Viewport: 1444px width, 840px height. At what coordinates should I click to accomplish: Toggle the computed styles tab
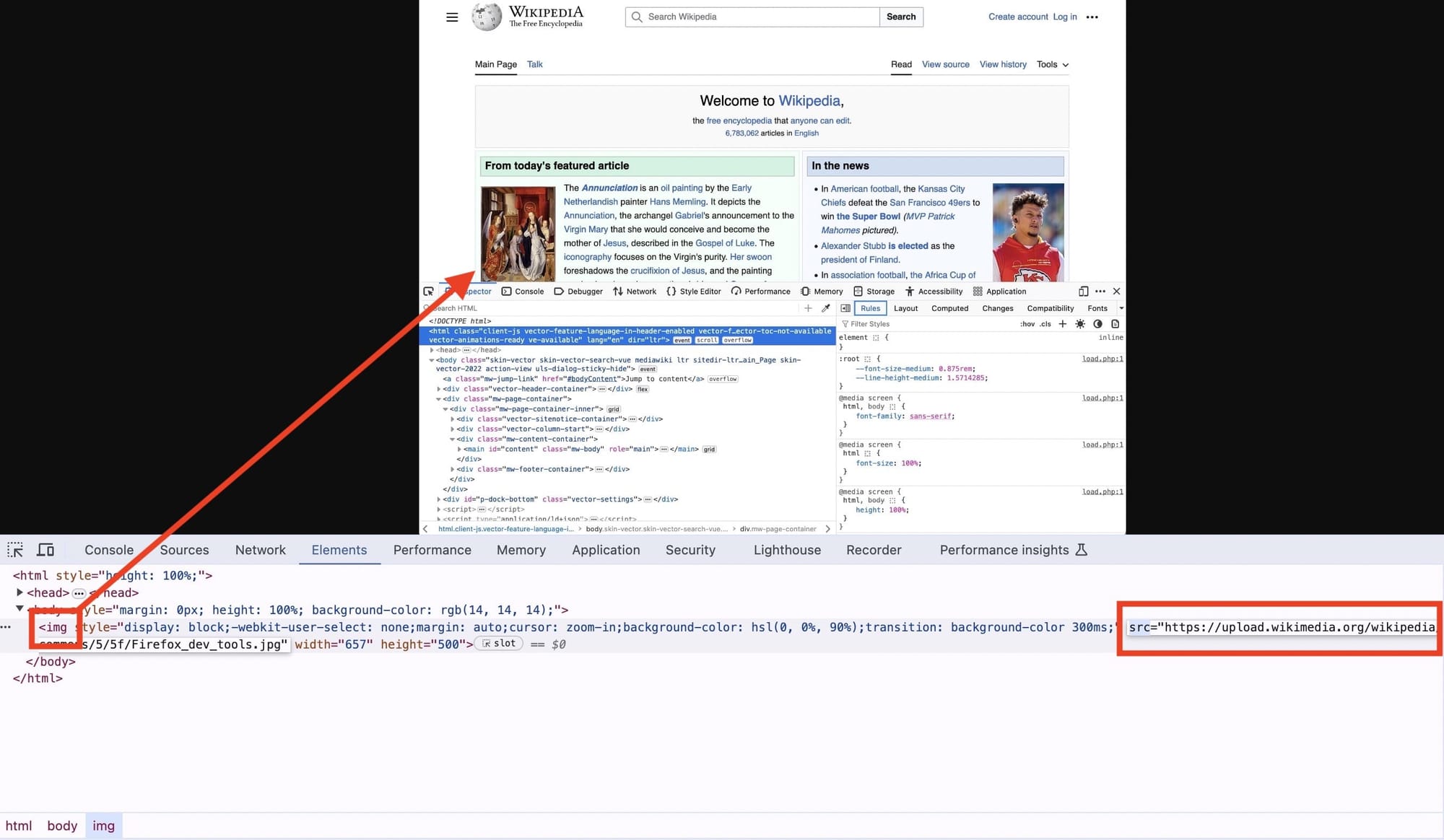pyautogui.click(x=945, y=308)
